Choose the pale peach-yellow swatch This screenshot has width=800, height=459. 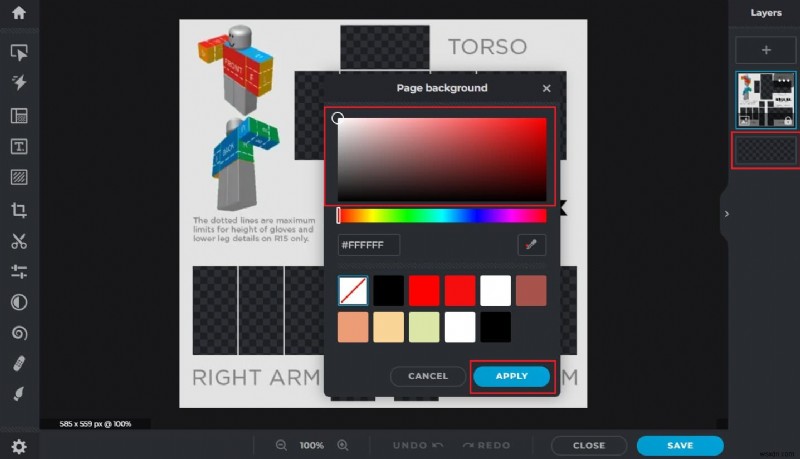[388, 327]
